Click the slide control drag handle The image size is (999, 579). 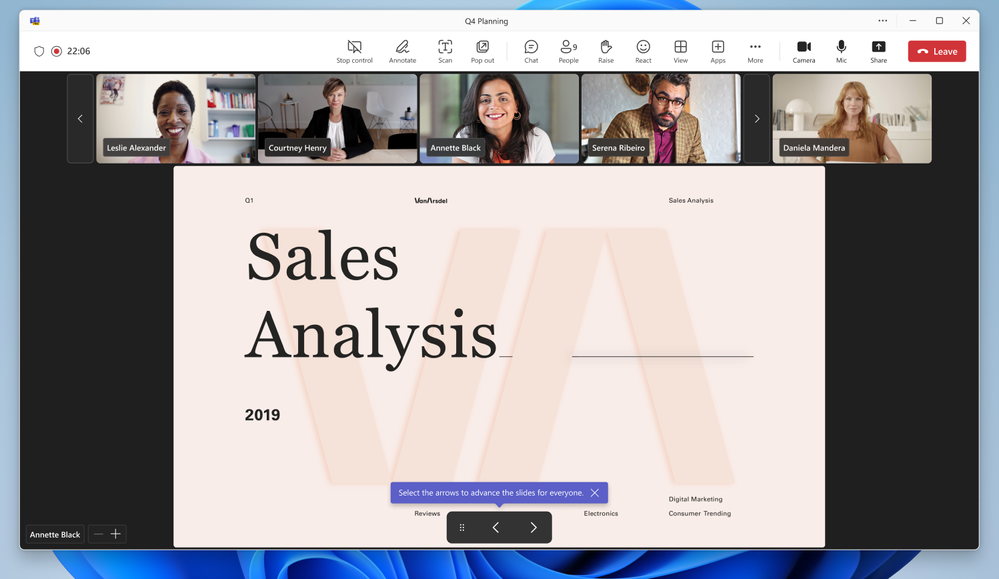tap(462, 527)
